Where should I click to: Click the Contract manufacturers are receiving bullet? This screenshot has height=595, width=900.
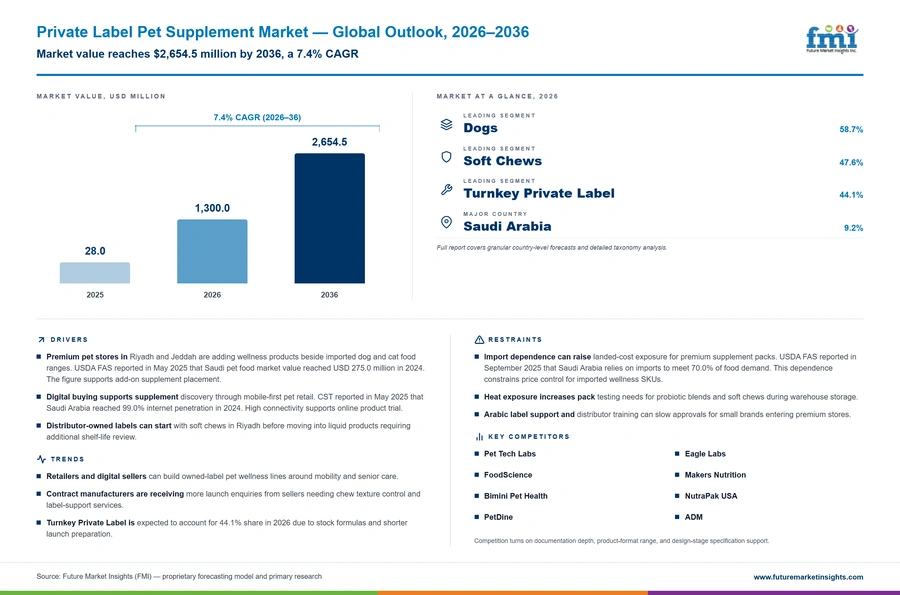pyautogui.click(x=233, y=499)
